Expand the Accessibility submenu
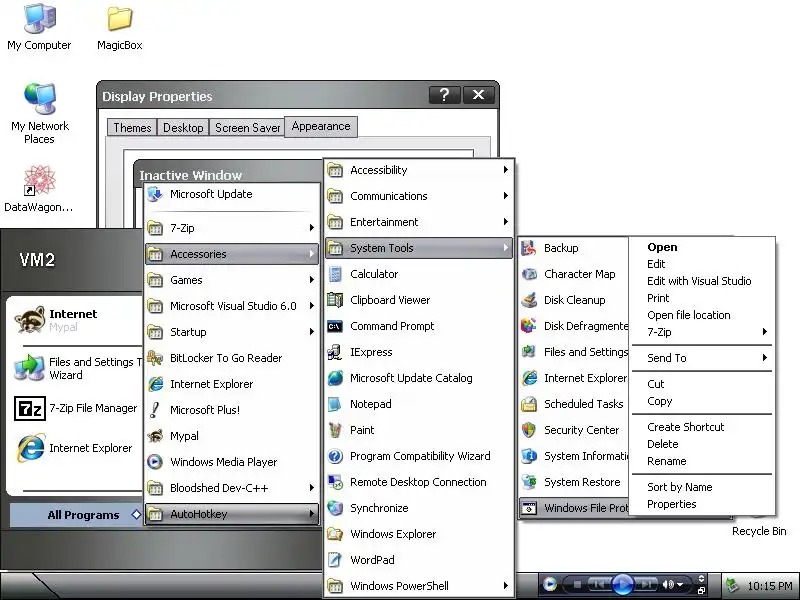 [x=418, y=170]
